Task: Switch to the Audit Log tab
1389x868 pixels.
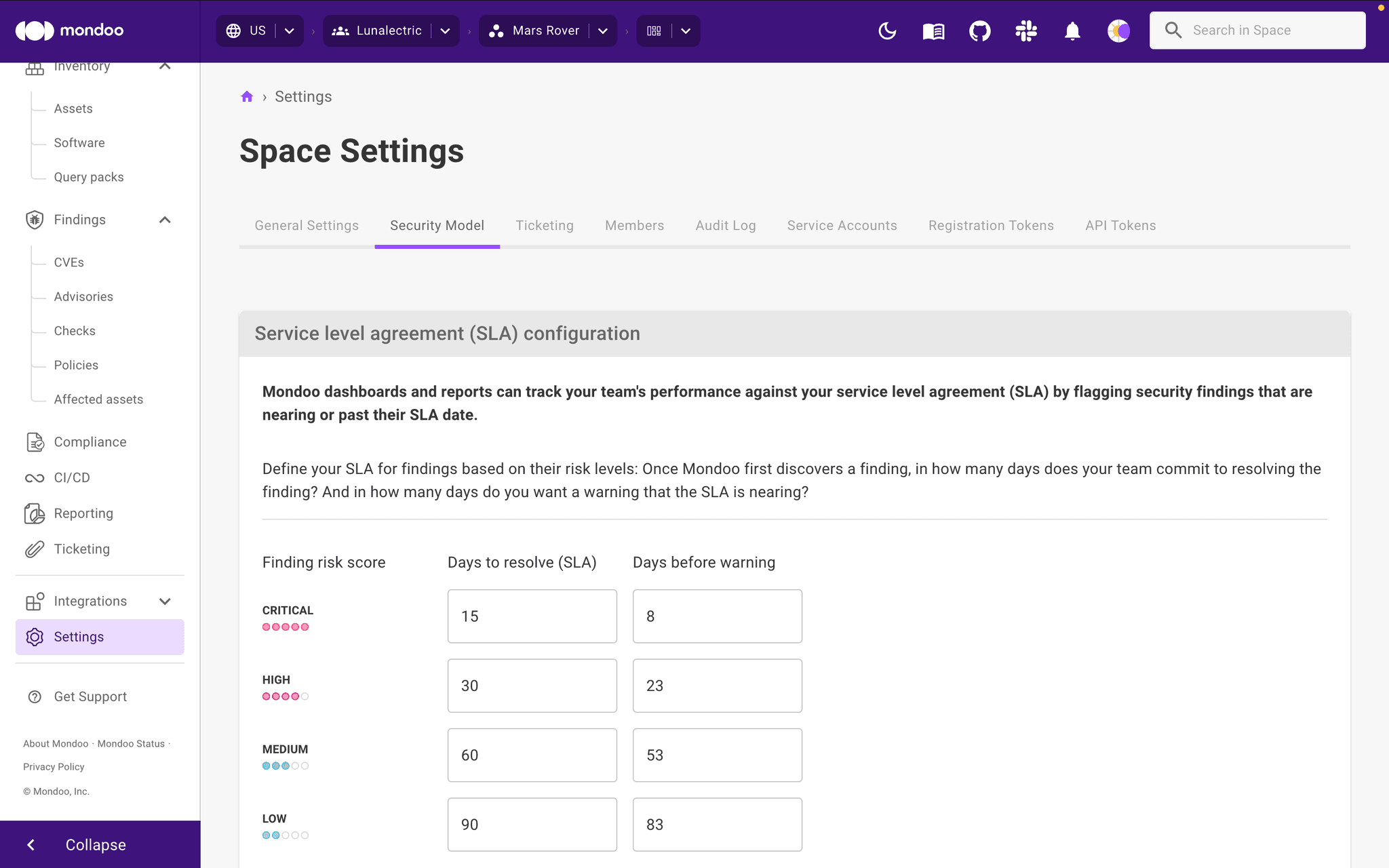Action: [x=725, y=225]
